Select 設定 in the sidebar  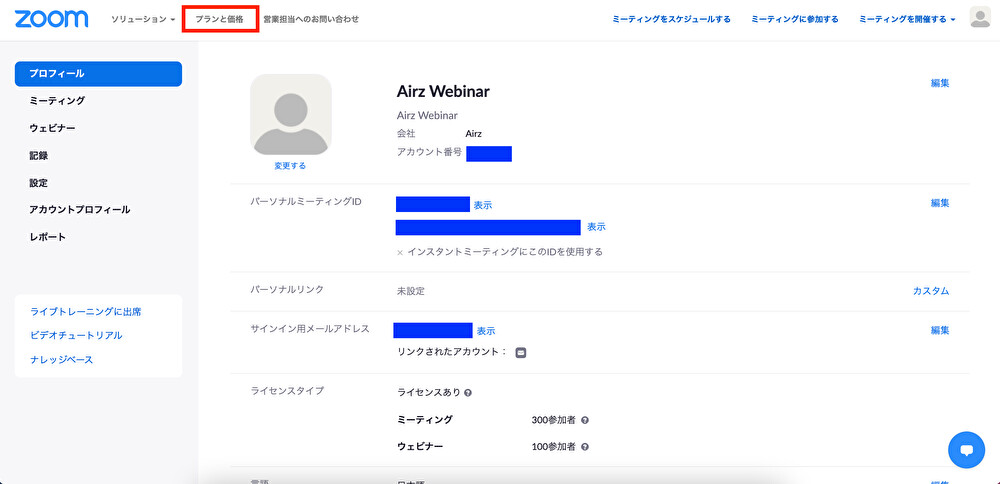click(38, 183)
